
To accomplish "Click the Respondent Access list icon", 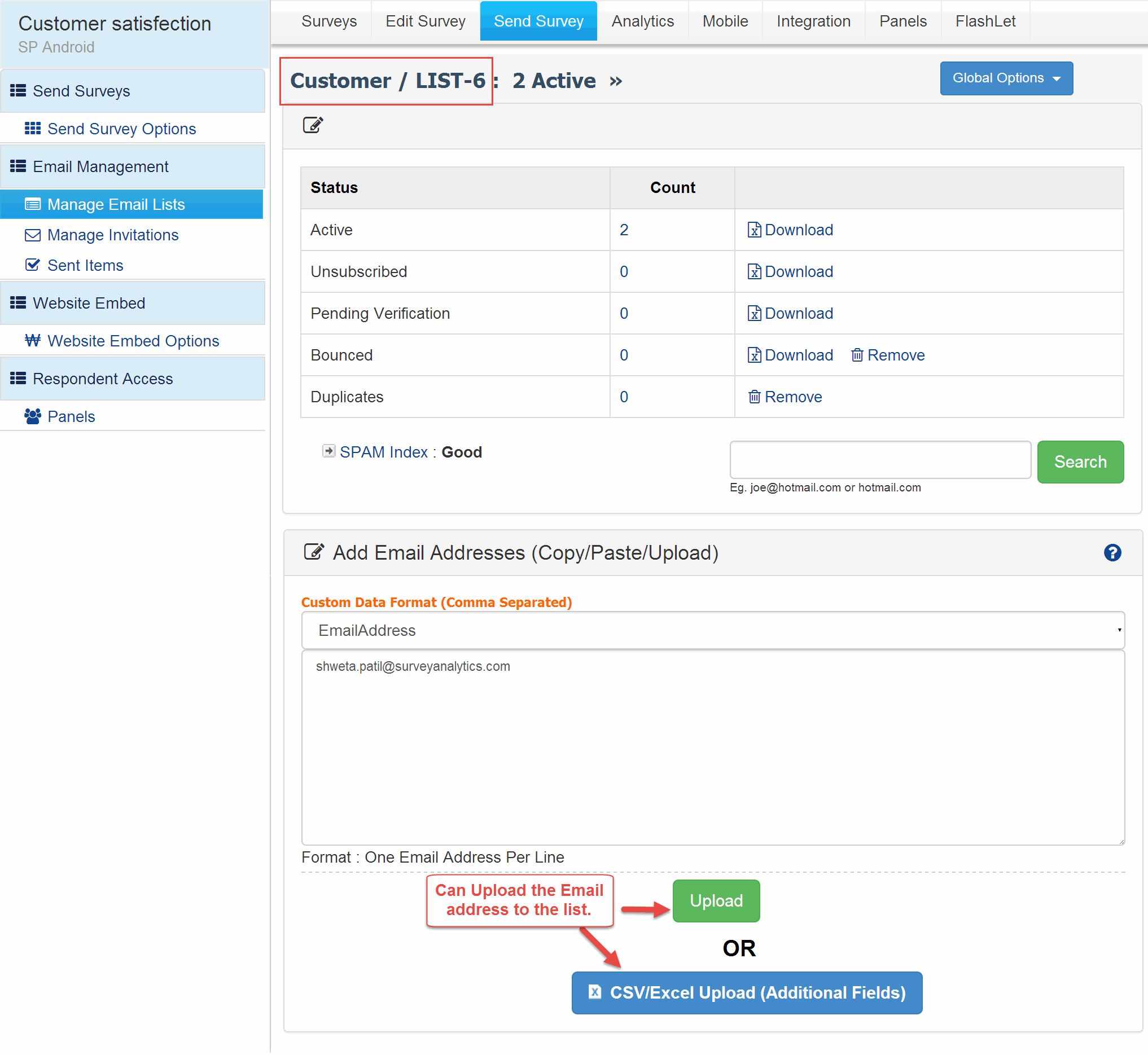I will (x=17, y=378).
